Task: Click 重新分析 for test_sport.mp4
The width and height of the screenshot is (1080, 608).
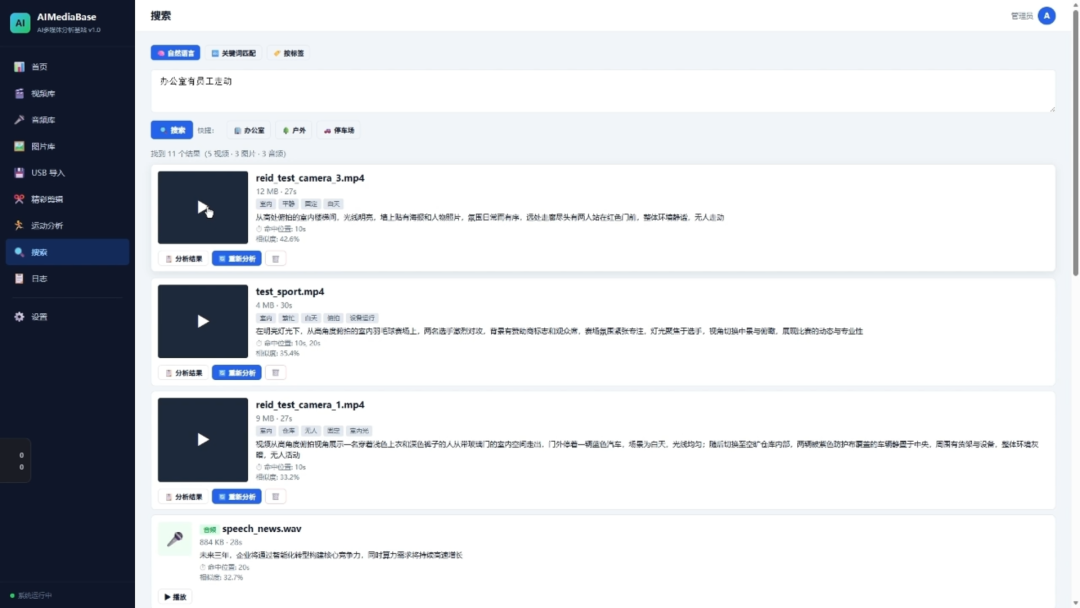Action: tap(236, 373)
